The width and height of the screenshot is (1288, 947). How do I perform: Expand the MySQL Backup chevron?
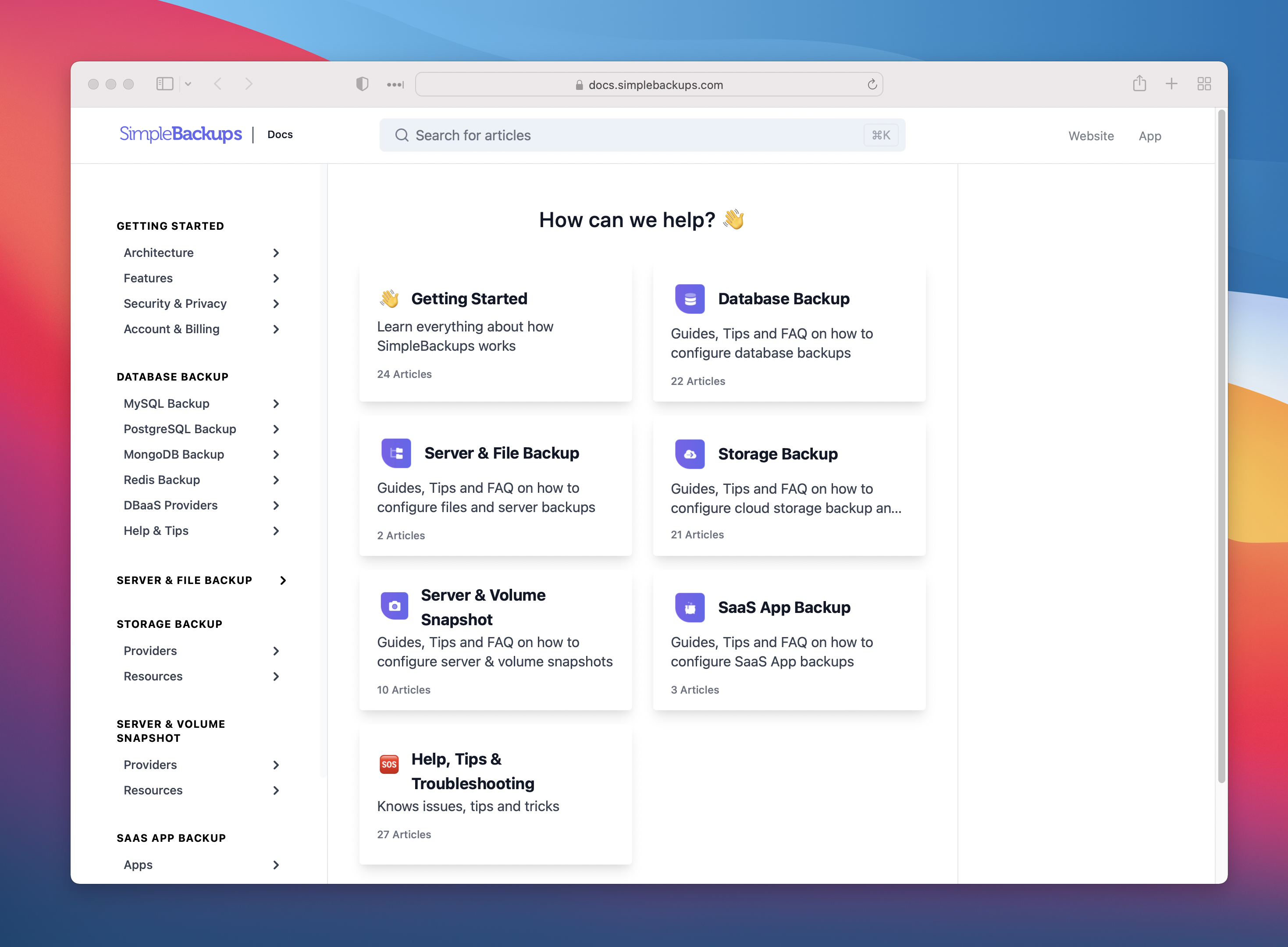coord(276,403)
